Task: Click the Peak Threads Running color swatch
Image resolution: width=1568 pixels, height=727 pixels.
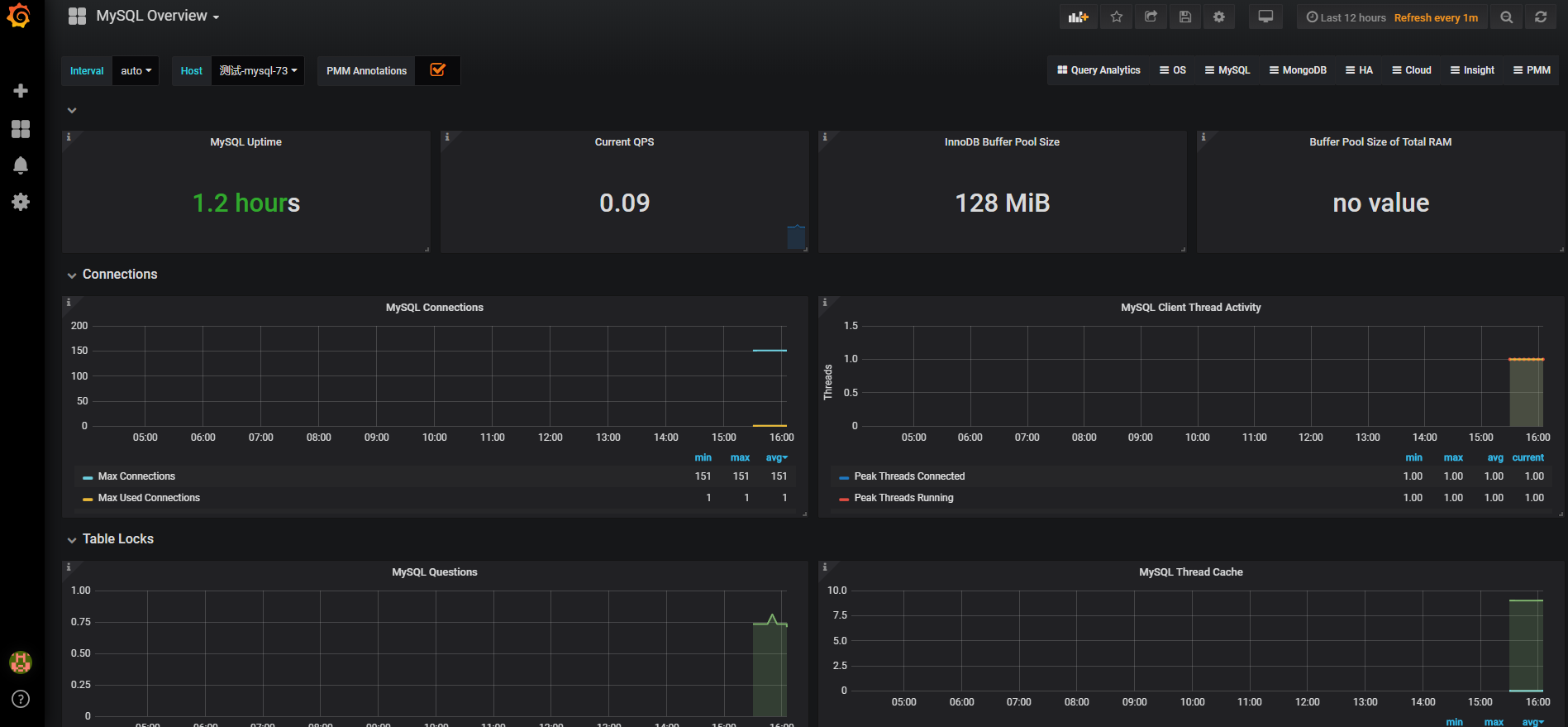Action: point(844,499)
